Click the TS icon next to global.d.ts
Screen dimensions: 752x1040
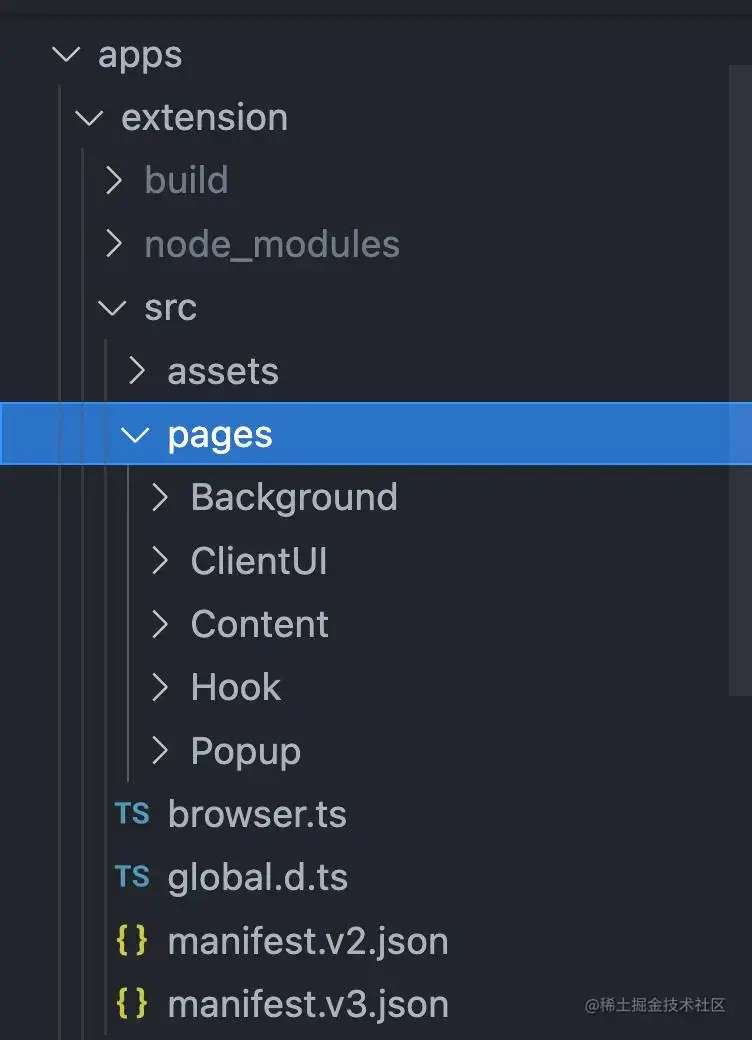pos(131,877)
